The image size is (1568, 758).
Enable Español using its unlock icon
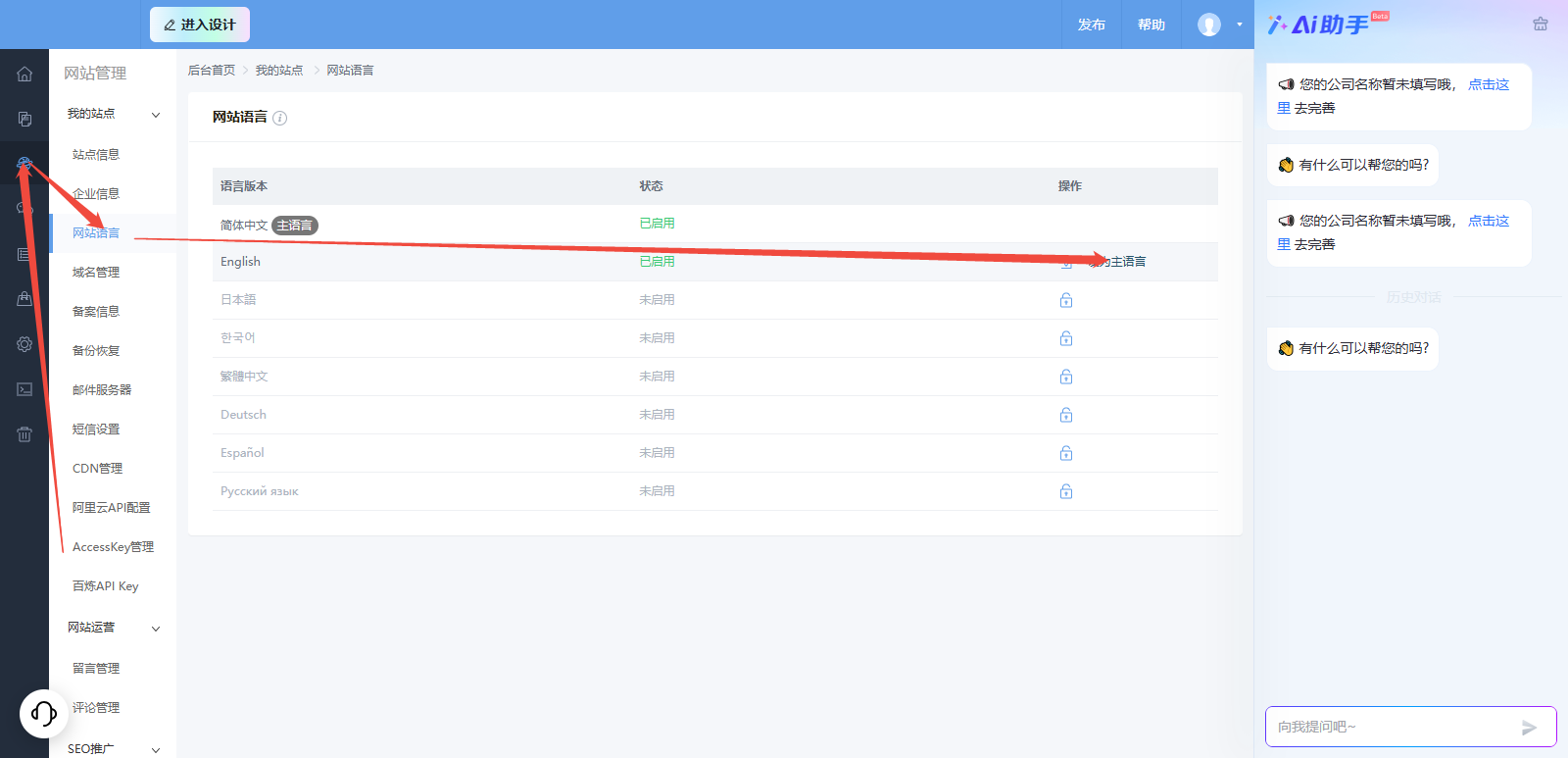click(1066, 453)
